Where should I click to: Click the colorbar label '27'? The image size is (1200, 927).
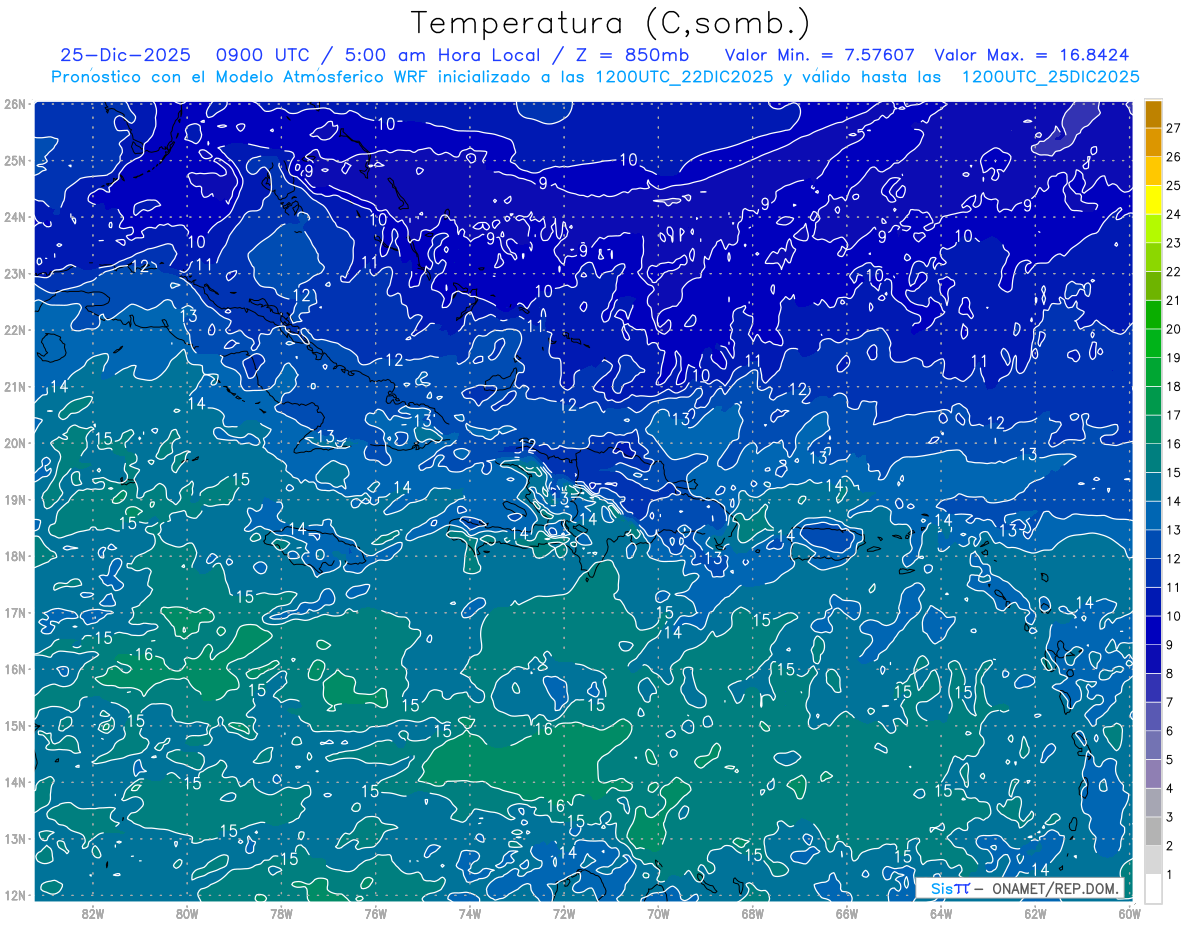[x=1173, y=128]
